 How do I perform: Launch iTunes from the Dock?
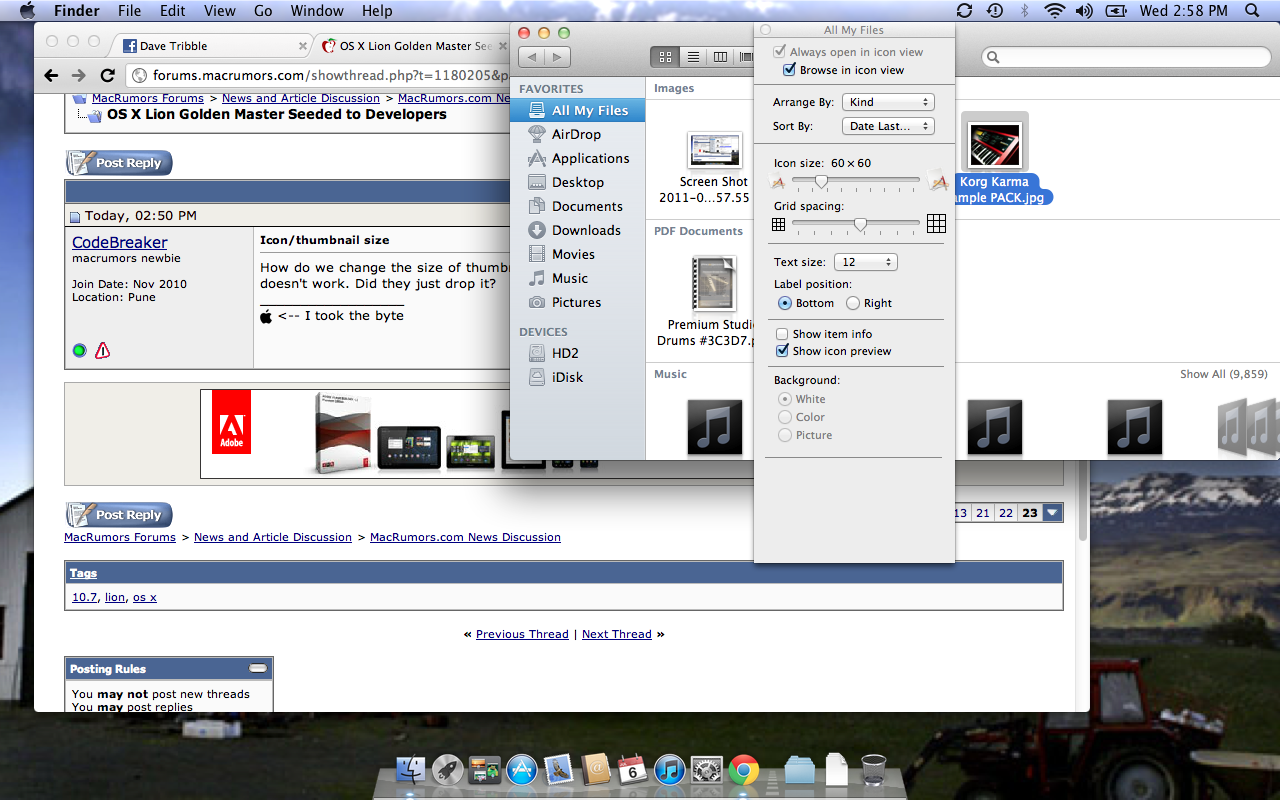click(x=669, y=769)
